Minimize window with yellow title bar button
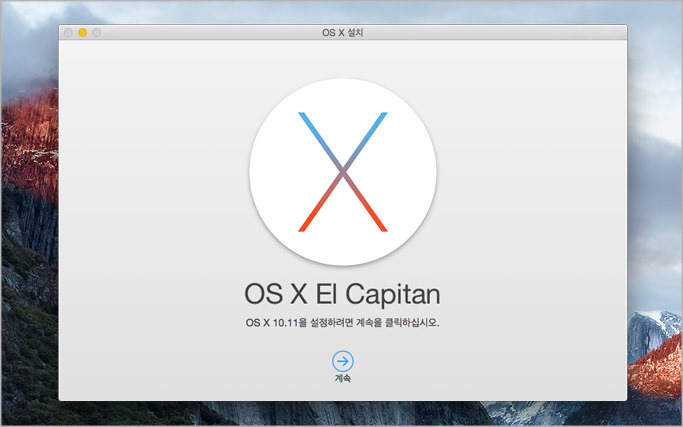Viewport: 683px width, 427px height. click(82, 33)
